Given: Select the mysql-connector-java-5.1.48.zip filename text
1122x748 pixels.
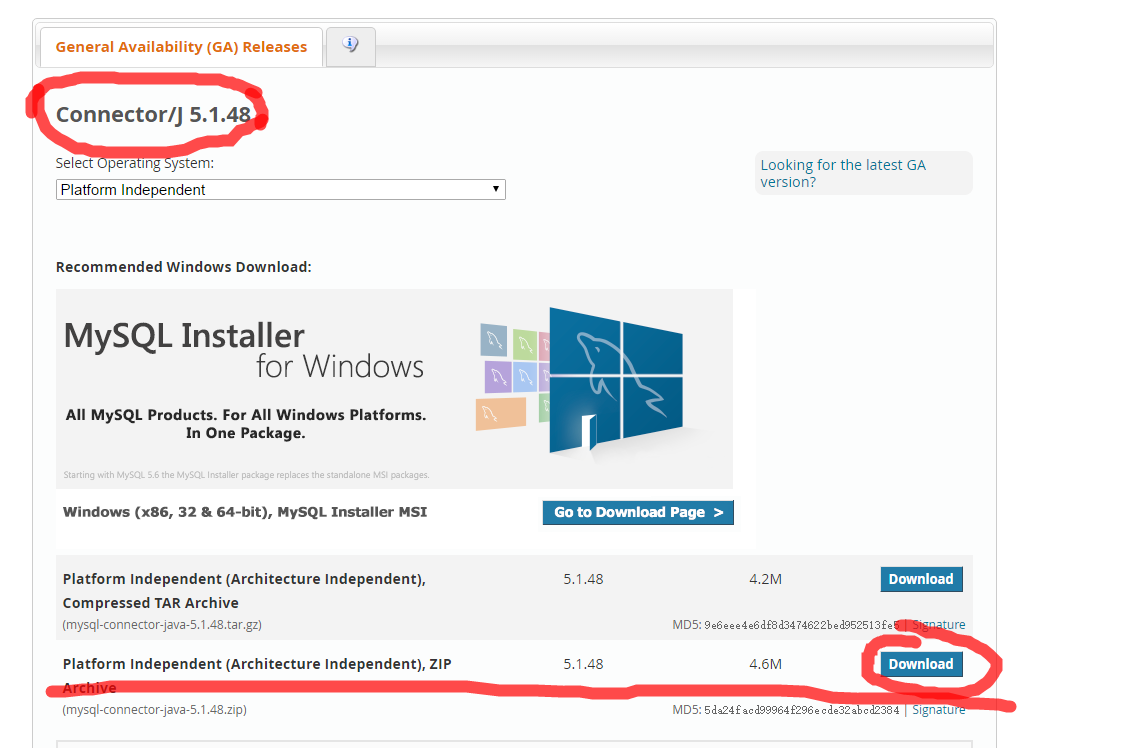Looking at the screenshot, I should click(155, 710).
